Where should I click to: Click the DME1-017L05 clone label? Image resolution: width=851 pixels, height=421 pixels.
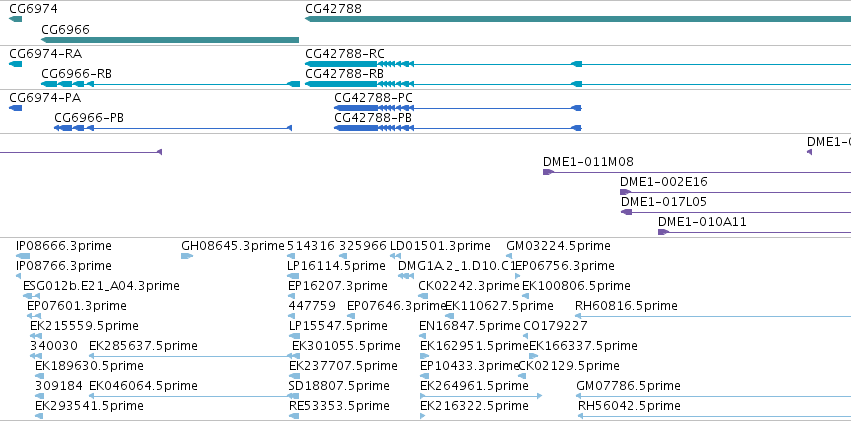click(x=664, y=202)
